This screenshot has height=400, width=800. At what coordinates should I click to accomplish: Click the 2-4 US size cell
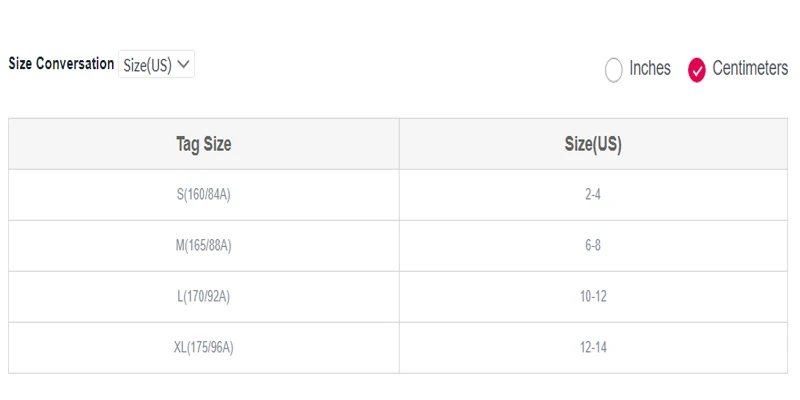[593, 195]
